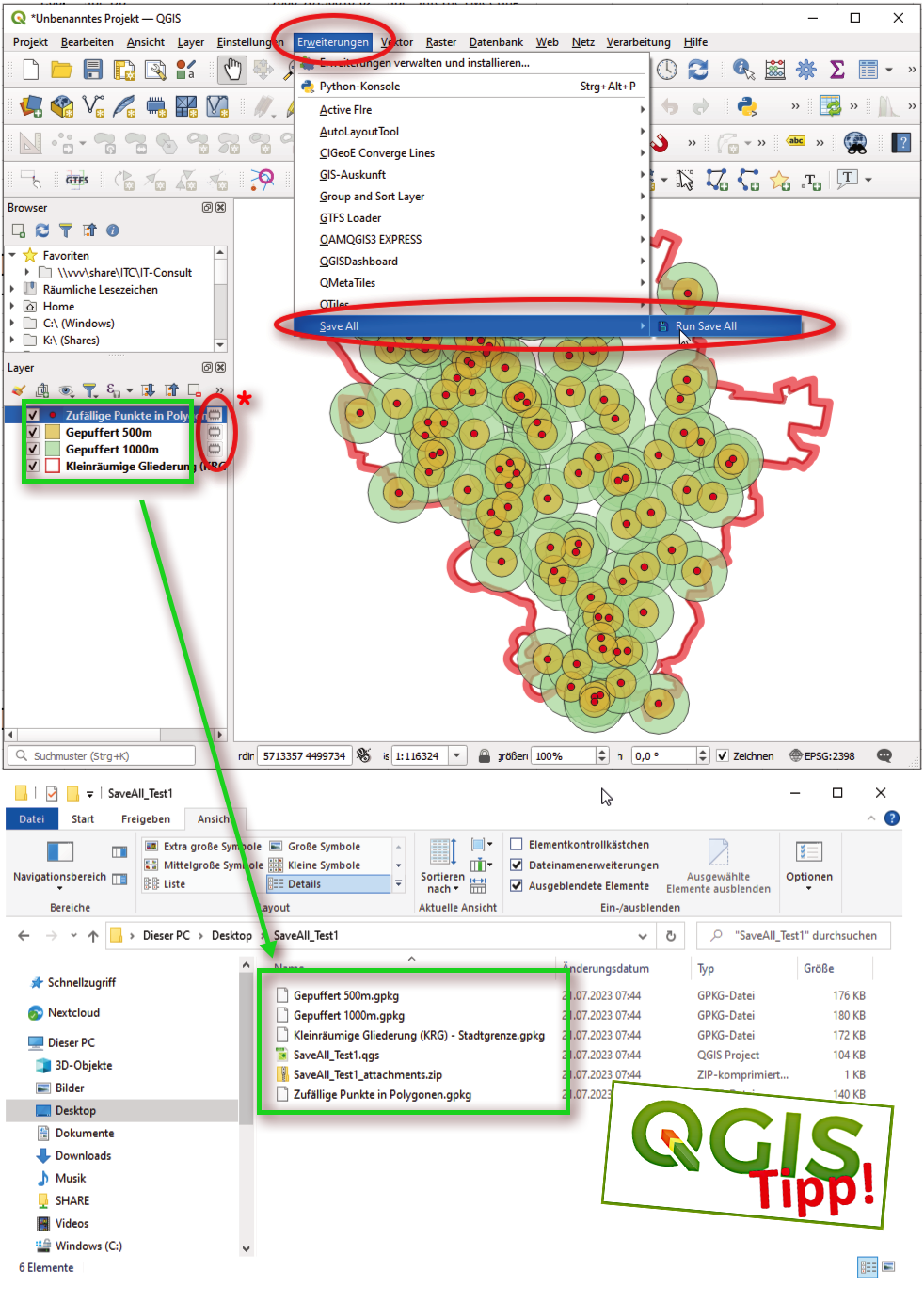This screenshot has width=924, height=1302.
Task: Open Processing Toolbox gear icon
Action: pyautogui.click(x=806, y=70)
